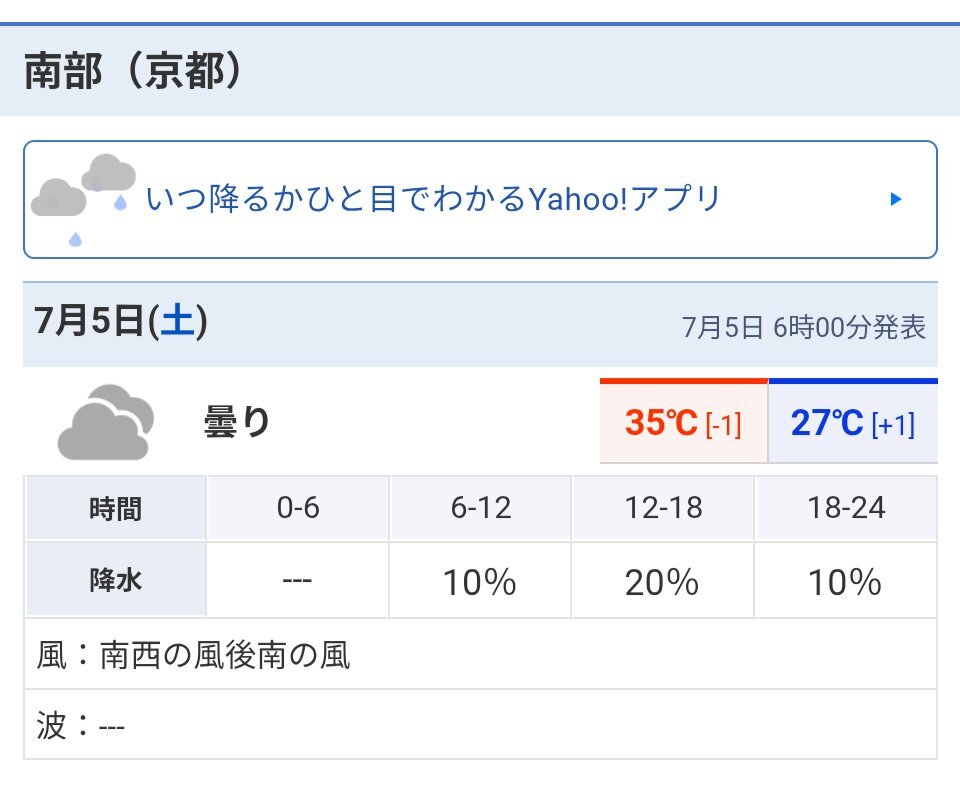Select the 南部(京都) region heading
960x787 pixels.
tap(133, 71)
